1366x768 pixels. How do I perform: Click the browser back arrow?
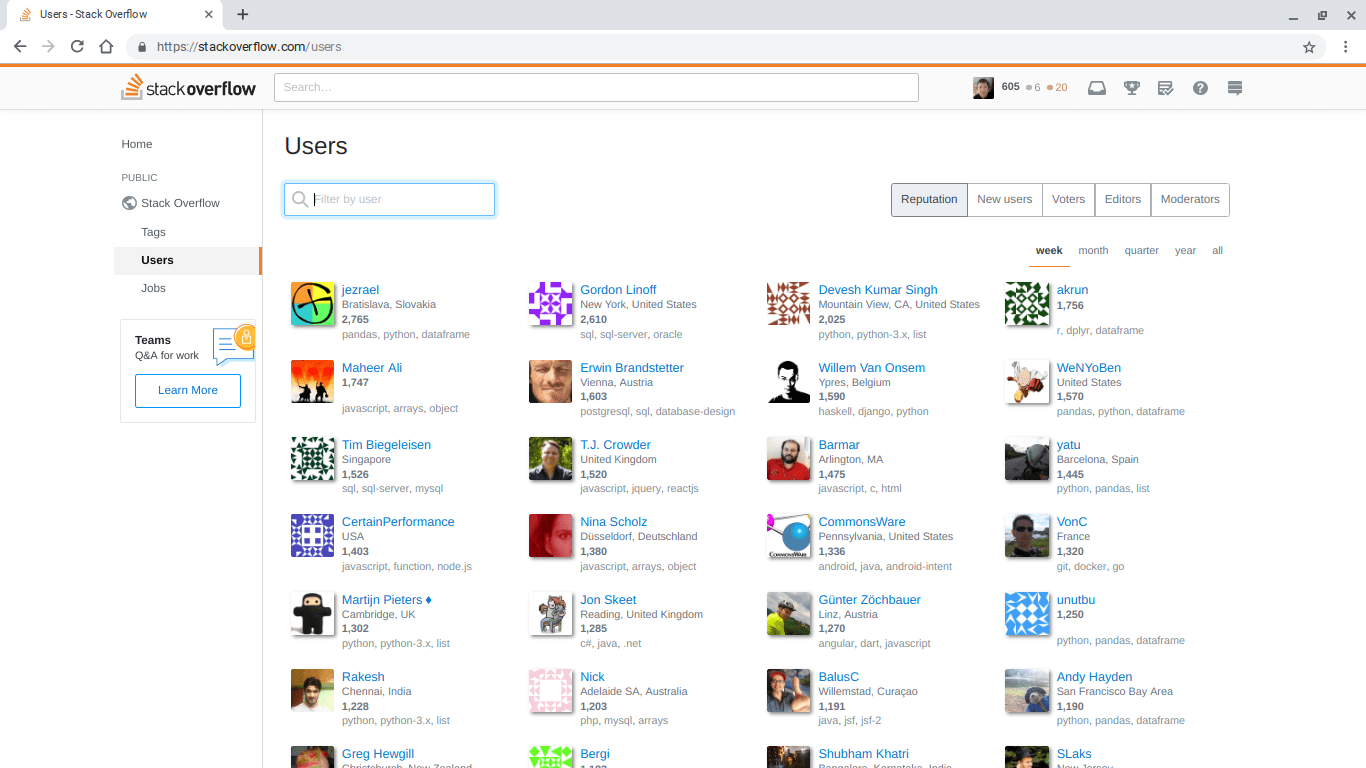point(20,46)
